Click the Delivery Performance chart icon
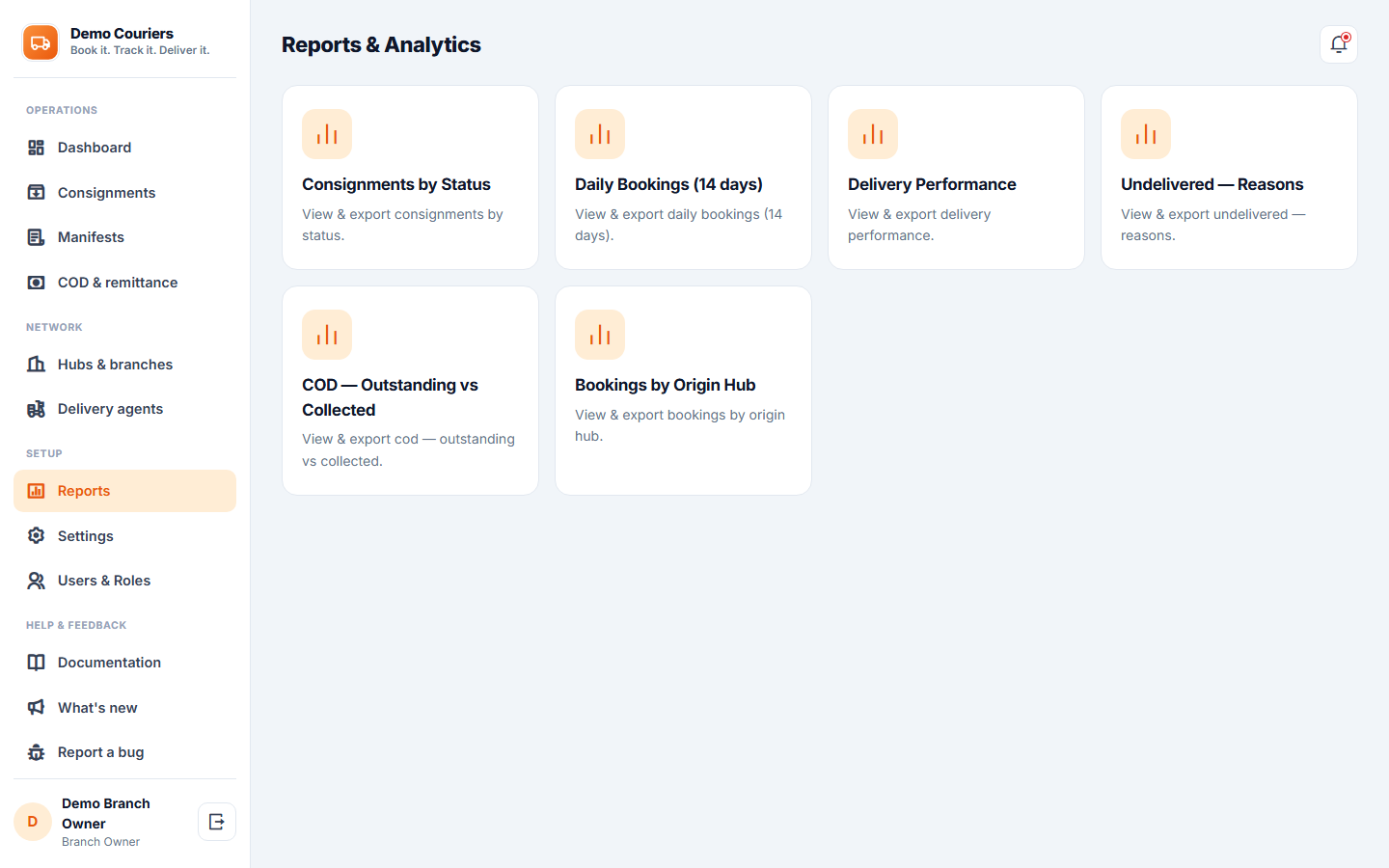 (x=873, y=134)
